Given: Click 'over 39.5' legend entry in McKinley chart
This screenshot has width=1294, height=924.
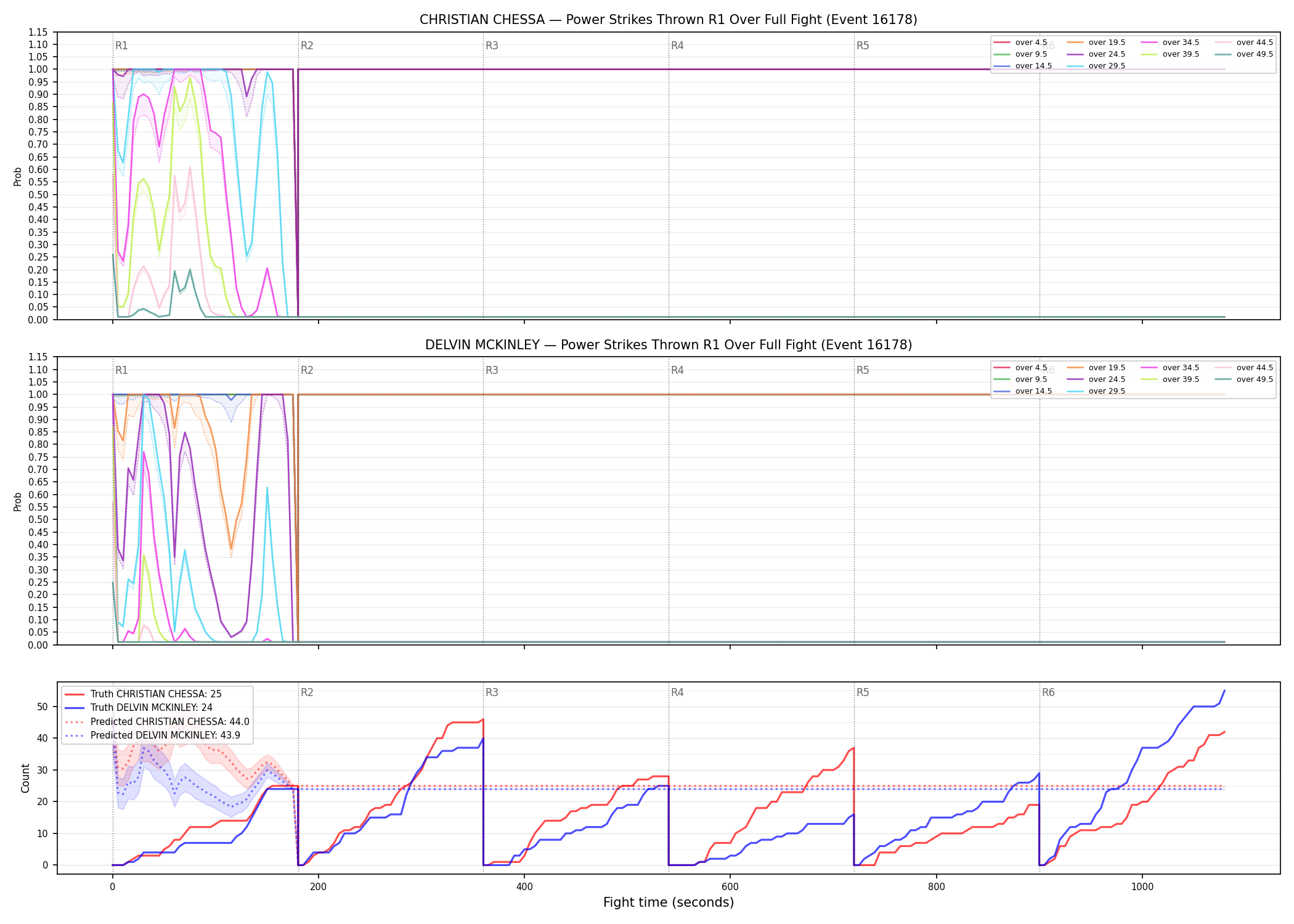Looking at the screenshot, I should 1170,379.
